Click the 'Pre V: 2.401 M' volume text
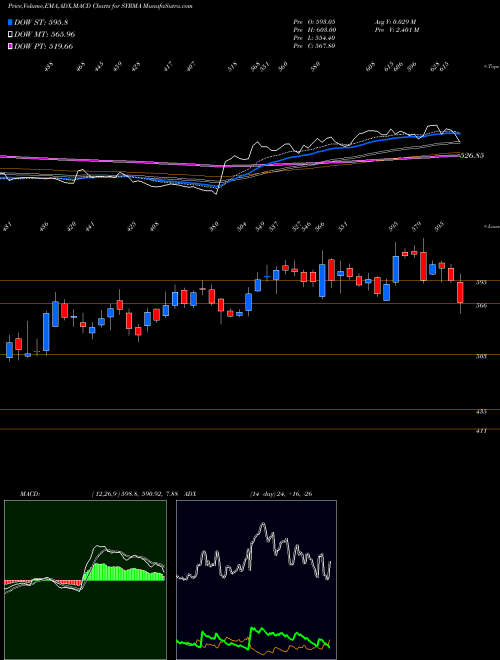Screen dimensions: 500x660 click(396, 30)
